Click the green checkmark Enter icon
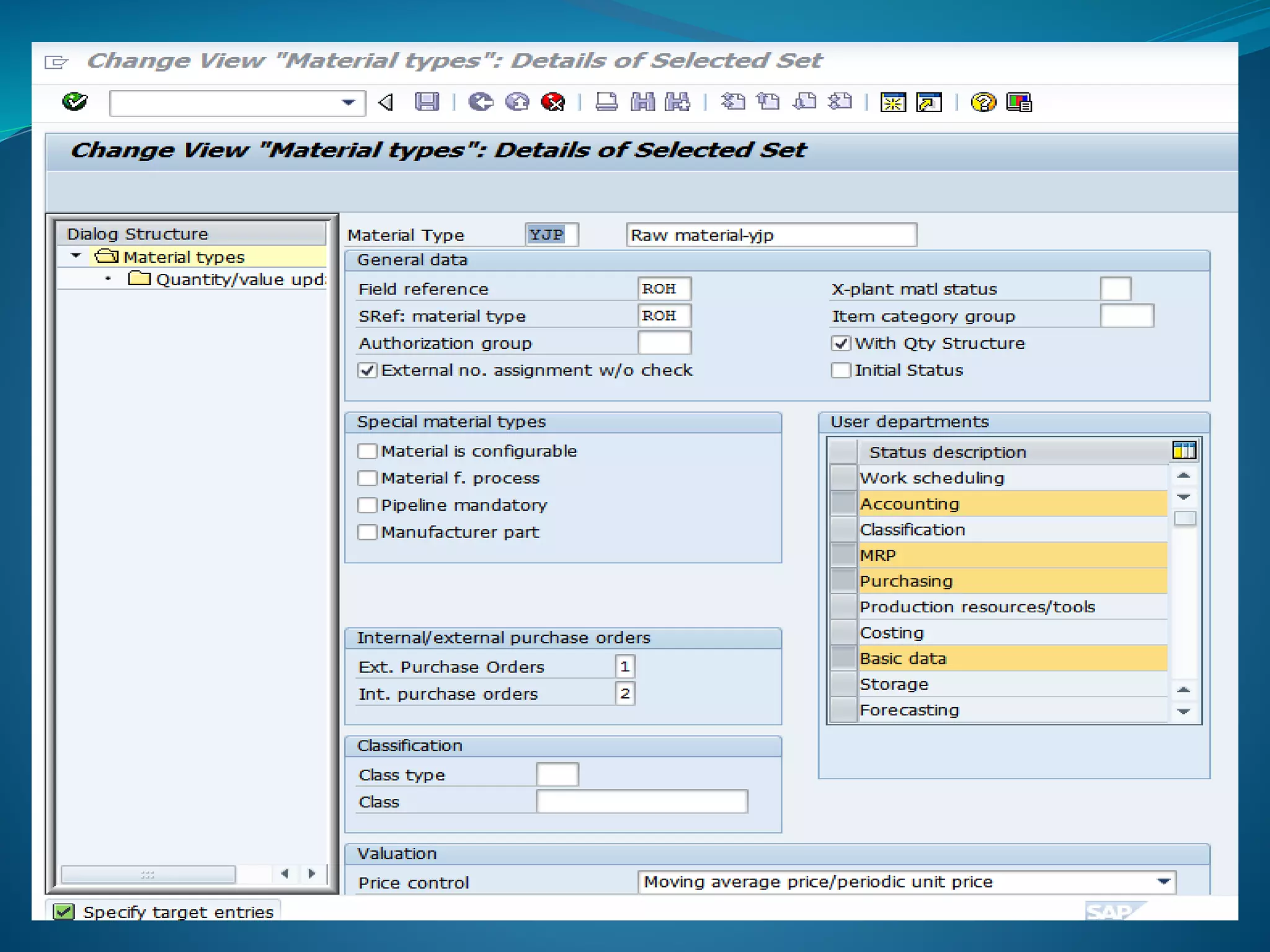This screenshot has height=952, width=1270. coord(75,102)
